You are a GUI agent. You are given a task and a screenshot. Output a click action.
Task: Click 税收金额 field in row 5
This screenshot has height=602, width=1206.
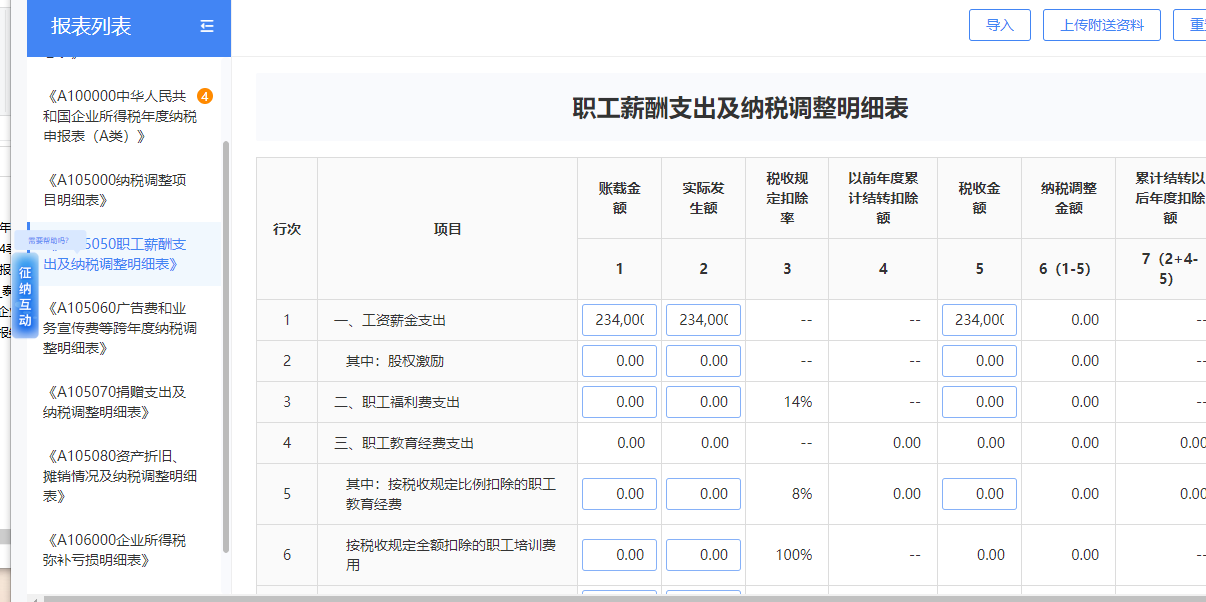click(979, 494)
